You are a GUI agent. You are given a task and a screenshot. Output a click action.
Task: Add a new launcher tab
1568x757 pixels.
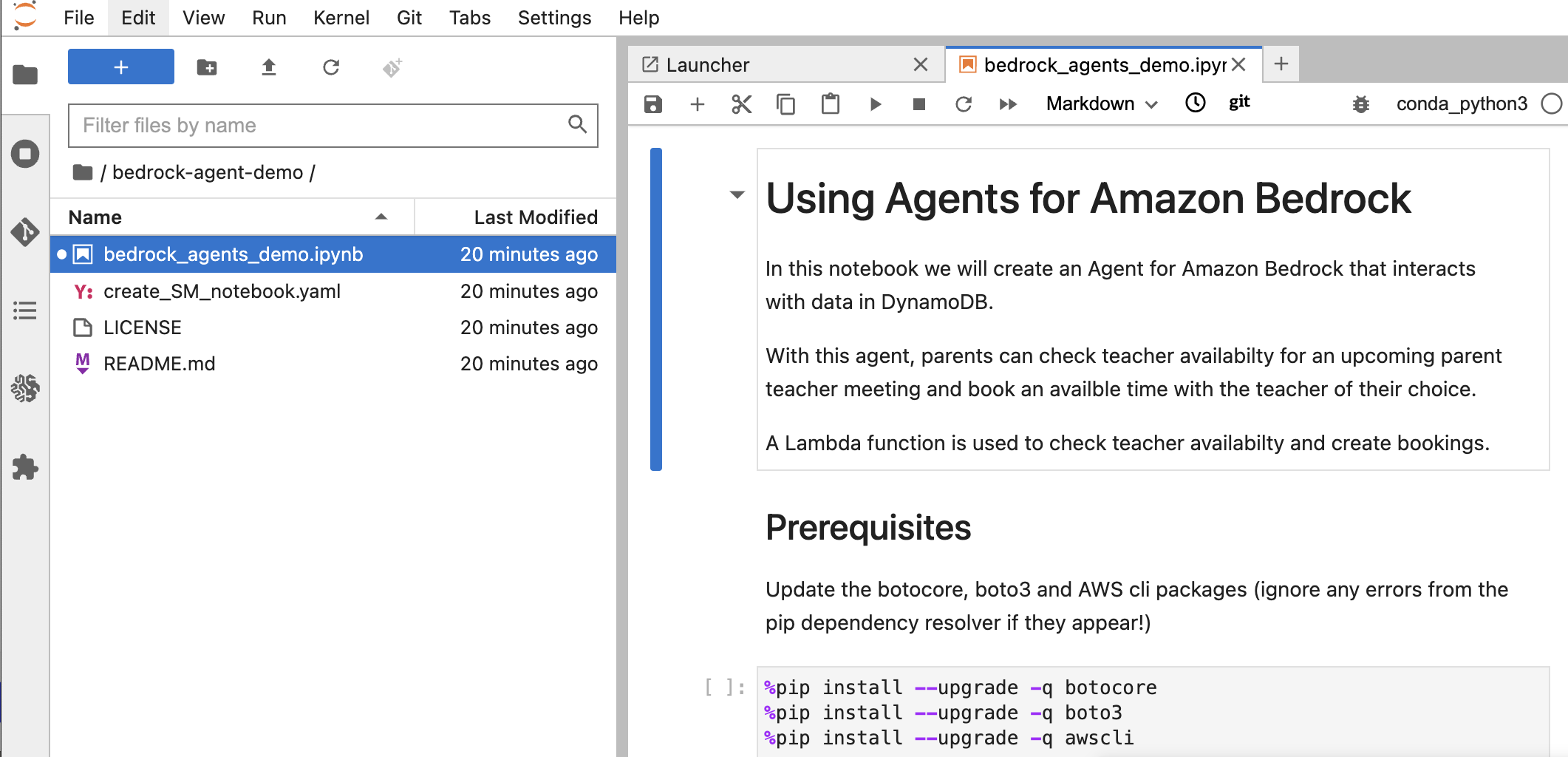(1281, 64)
